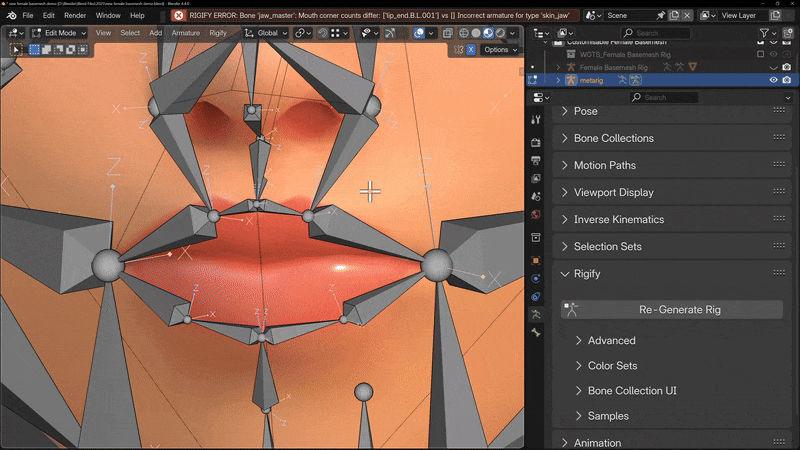Open the Edit Mode dropdown
Viewport: 800px width, 450px height.
tap(60, 33)
